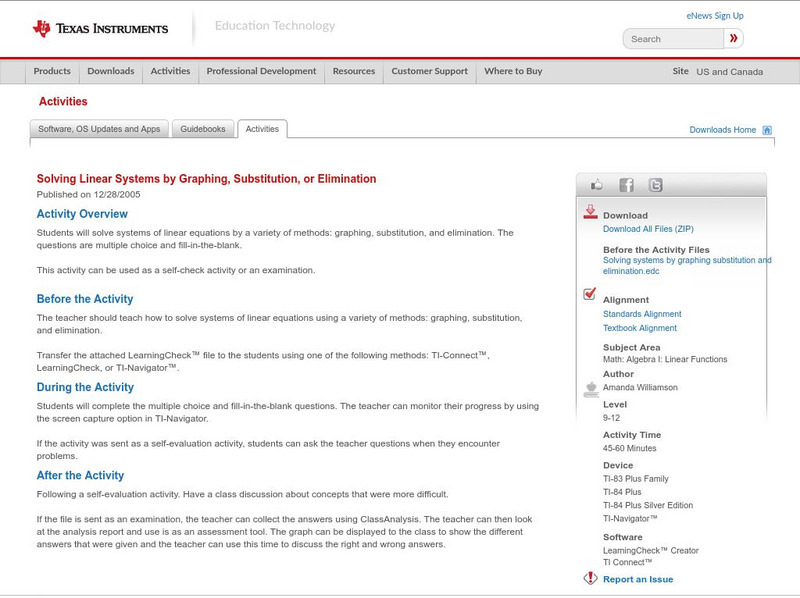
Task: Download All Files (ZIP)
Action: pos(648,229)
